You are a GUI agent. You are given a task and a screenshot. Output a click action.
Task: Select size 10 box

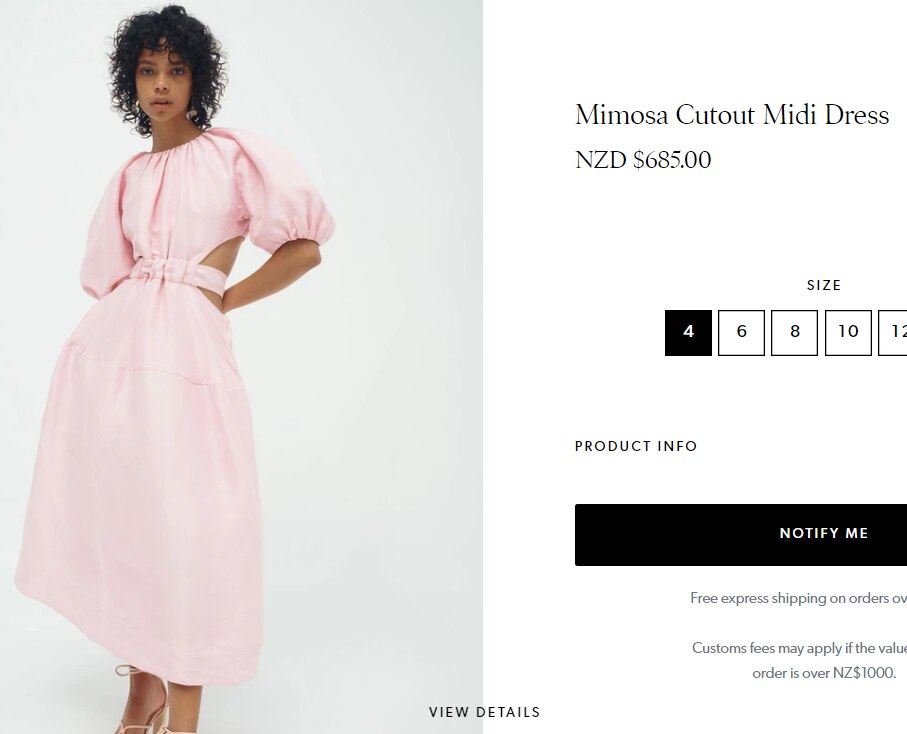(848, 332)
